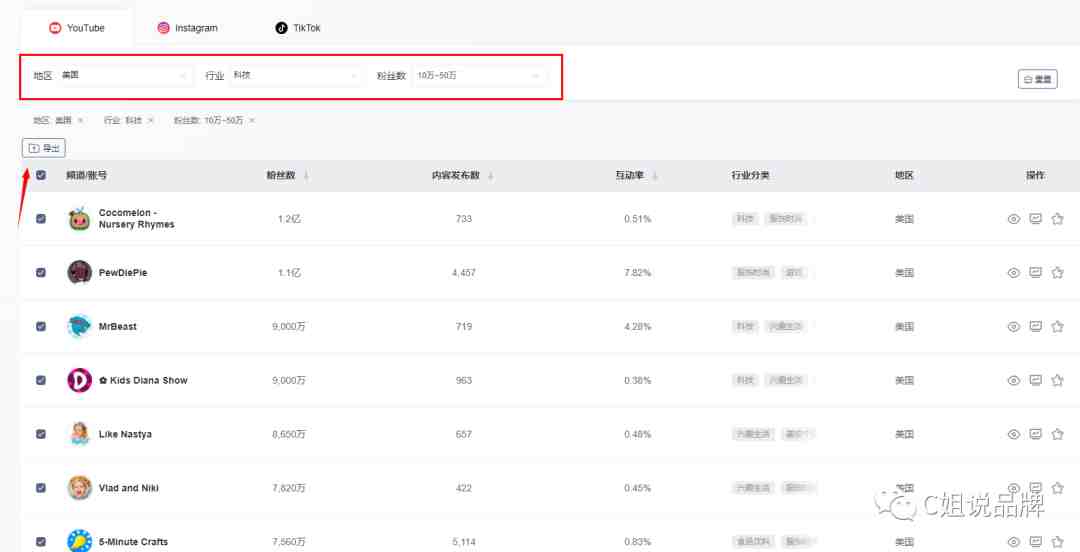The width and height of the screenshot is (1080, 552).
Task: View details for Cocomelon - Nursery Rhymes (eye icon)
Action: click(1013, 219)
